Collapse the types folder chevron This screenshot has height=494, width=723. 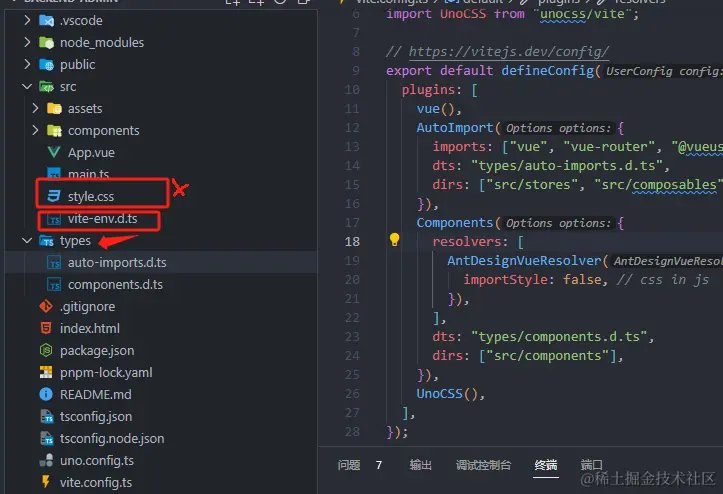point(27,240)
